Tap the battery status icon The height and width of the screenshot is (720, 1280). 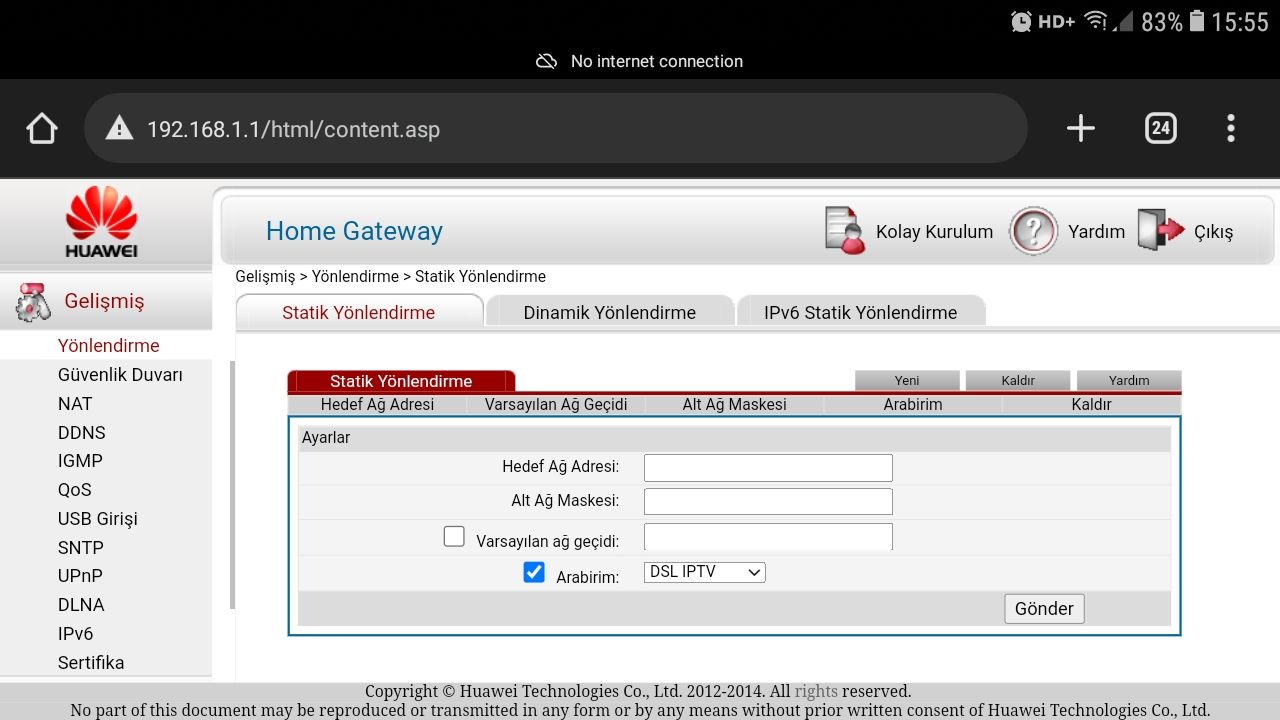1197,21
